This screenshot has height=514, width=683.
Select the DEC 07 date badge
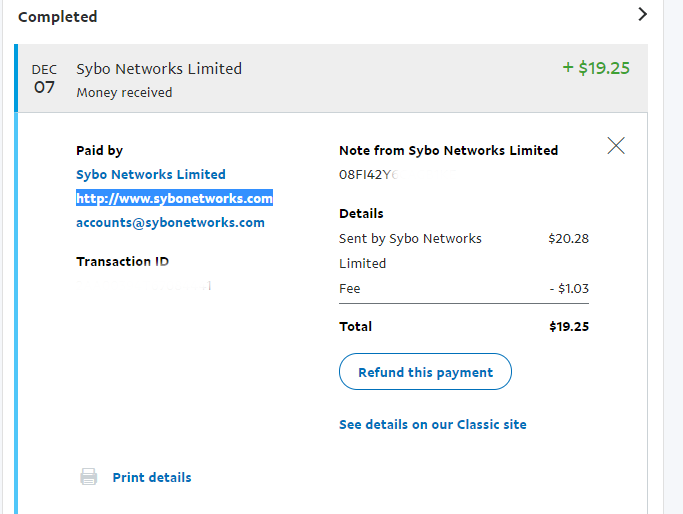(x=44, y=78)
